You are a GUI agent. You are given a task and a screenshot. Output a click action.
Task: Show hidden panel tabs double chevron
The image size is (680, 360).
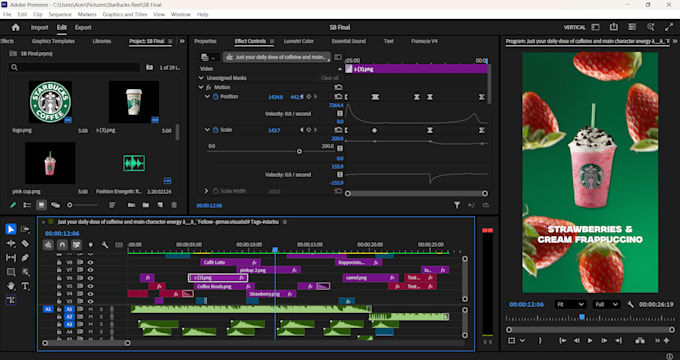pos(183,41)
